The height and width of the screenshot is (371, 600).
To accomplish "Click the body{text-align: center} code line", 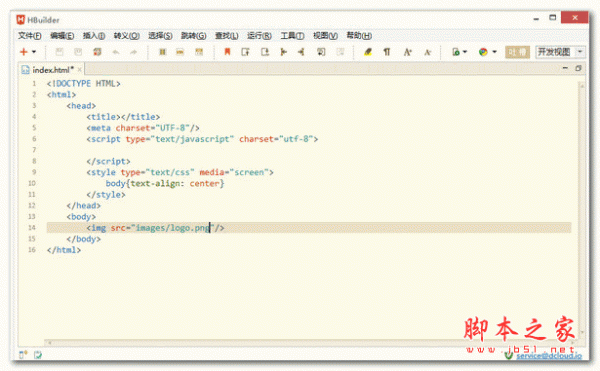I will point(165,184).
